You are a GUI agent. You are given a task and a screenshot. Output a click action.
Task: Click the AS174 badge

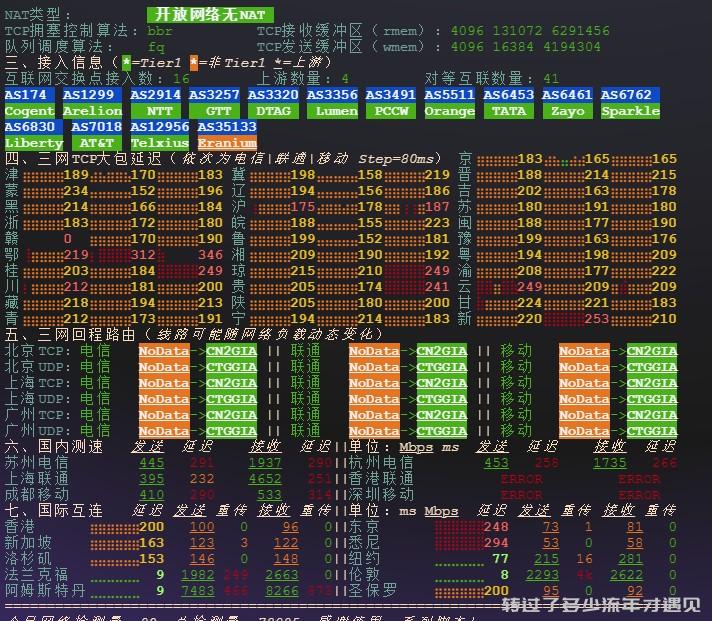point(30,95)
